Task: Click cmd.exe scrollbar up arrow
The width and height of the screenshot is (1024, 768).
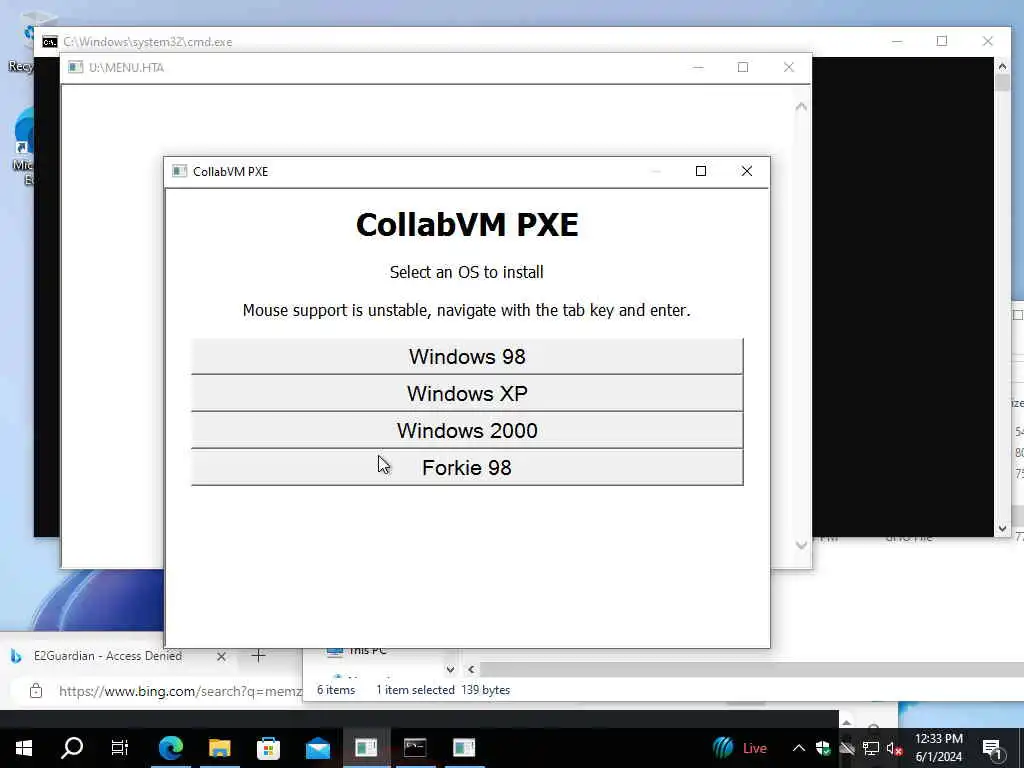Action: click(x=1002, y=65)
